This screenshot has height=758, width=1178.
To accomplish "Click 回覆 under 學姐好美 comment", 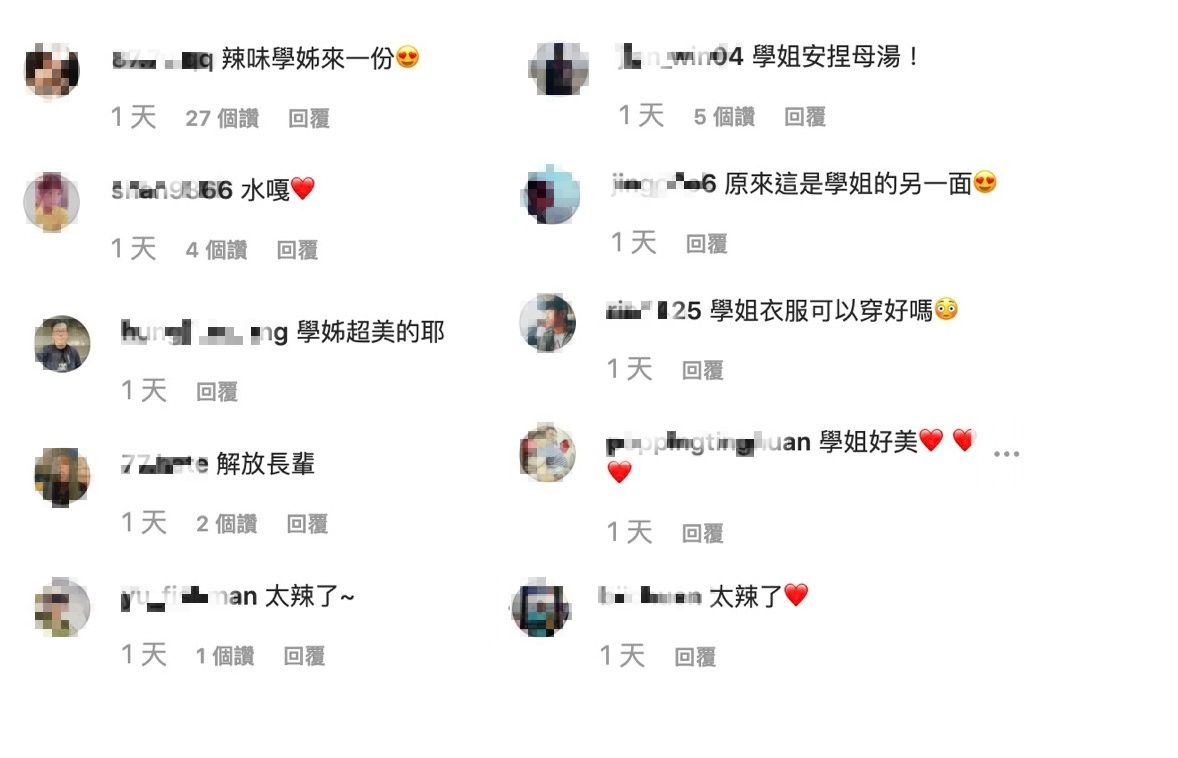I will tap(702, 533).
